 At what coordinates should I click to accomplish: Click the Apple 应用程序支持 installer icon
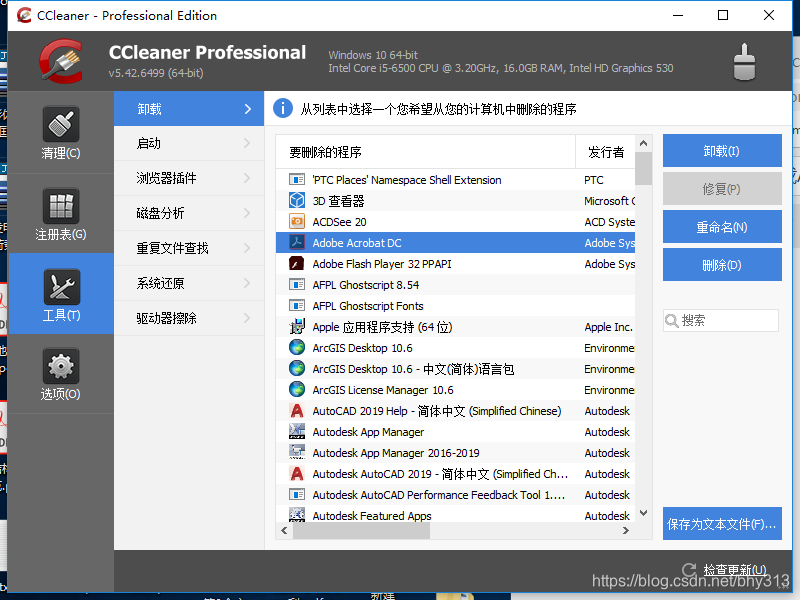[297, 327]
